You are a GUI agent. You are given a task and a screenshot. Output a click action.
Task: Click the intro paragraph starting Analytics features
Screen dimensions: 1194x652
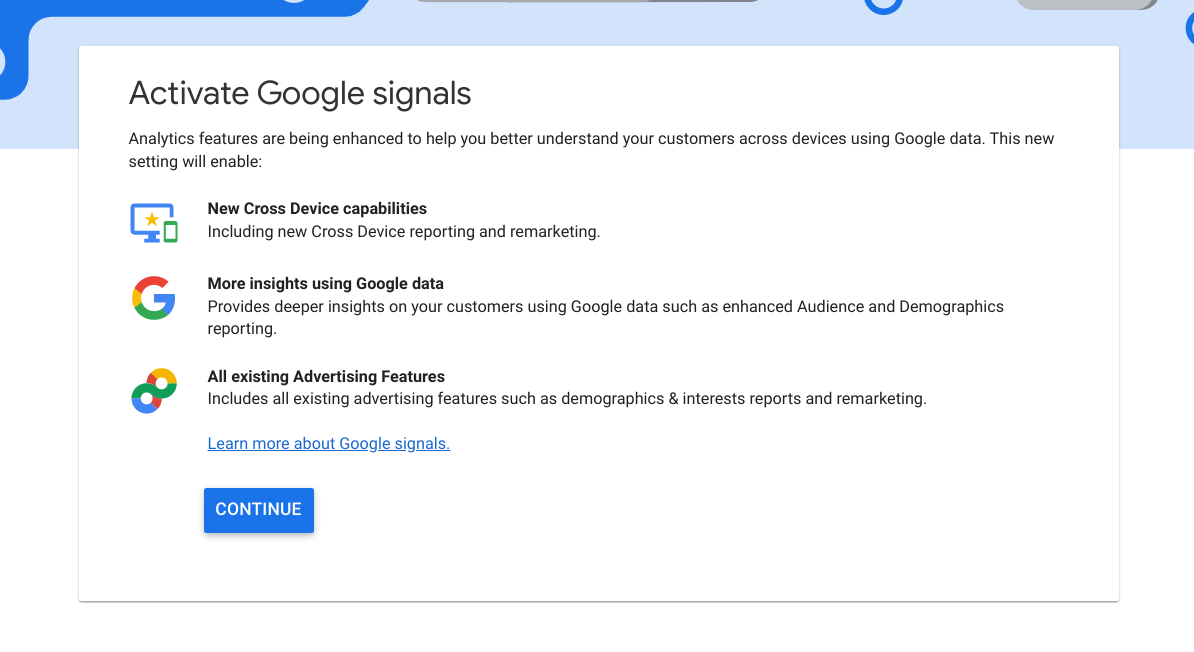click(x=591, y=150)
